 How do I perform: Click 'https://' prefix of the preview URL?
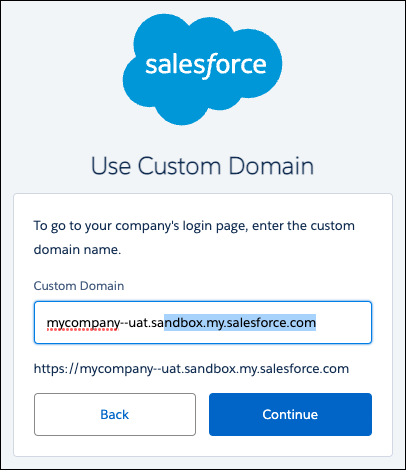pos(56,369)
